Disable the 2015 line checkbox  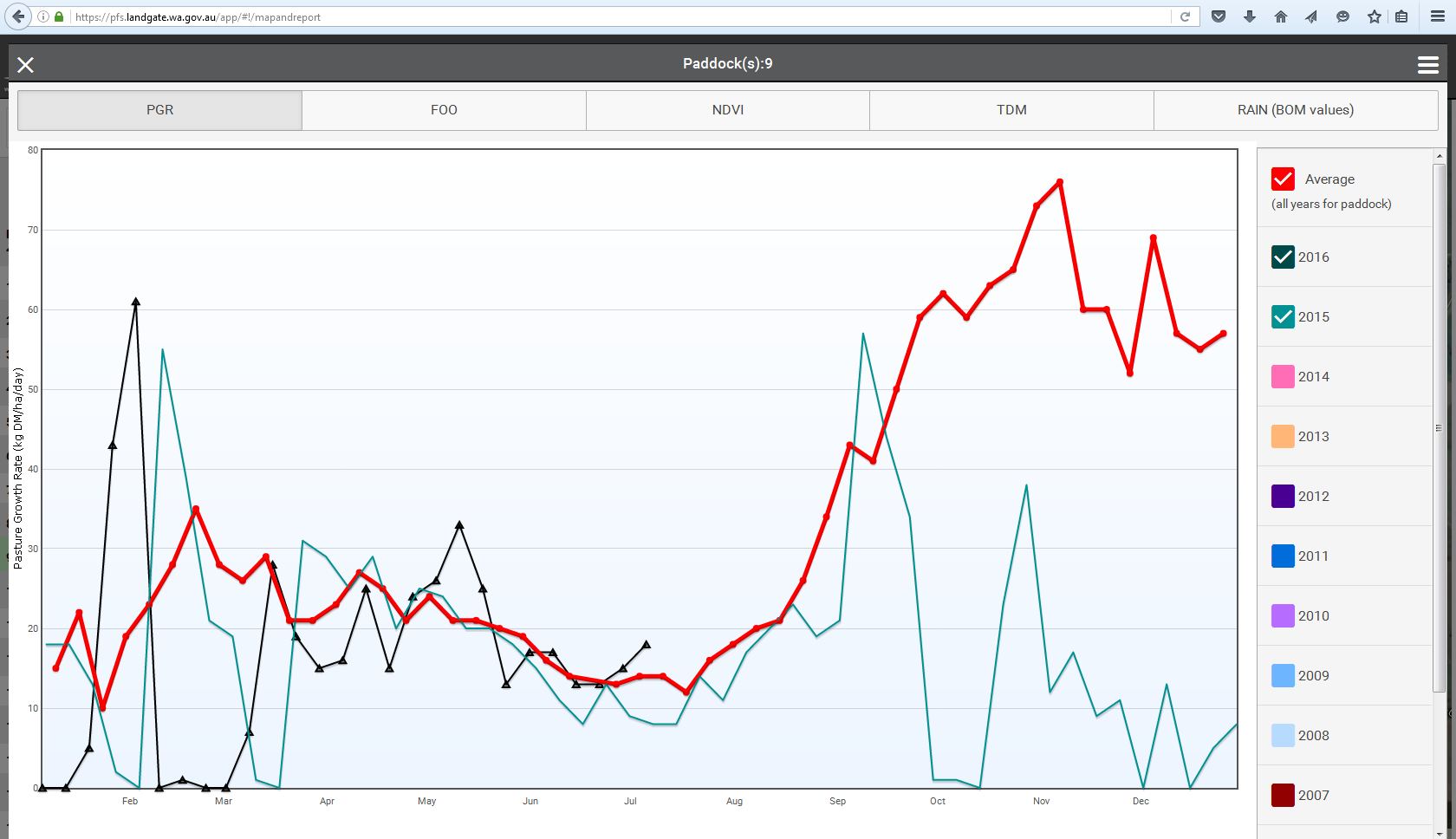coord(1283,316)
